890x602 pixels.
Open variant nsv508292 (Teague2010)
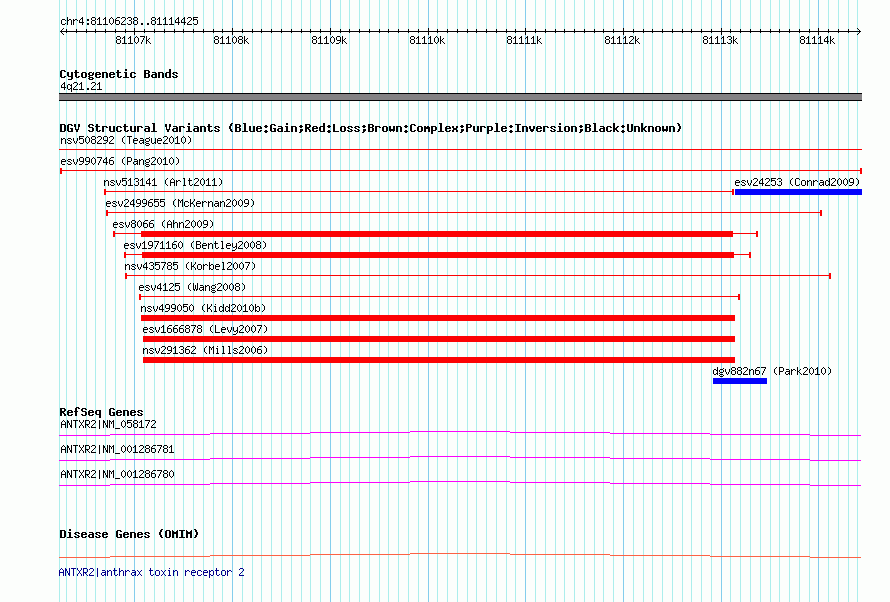tap(126, 140)
